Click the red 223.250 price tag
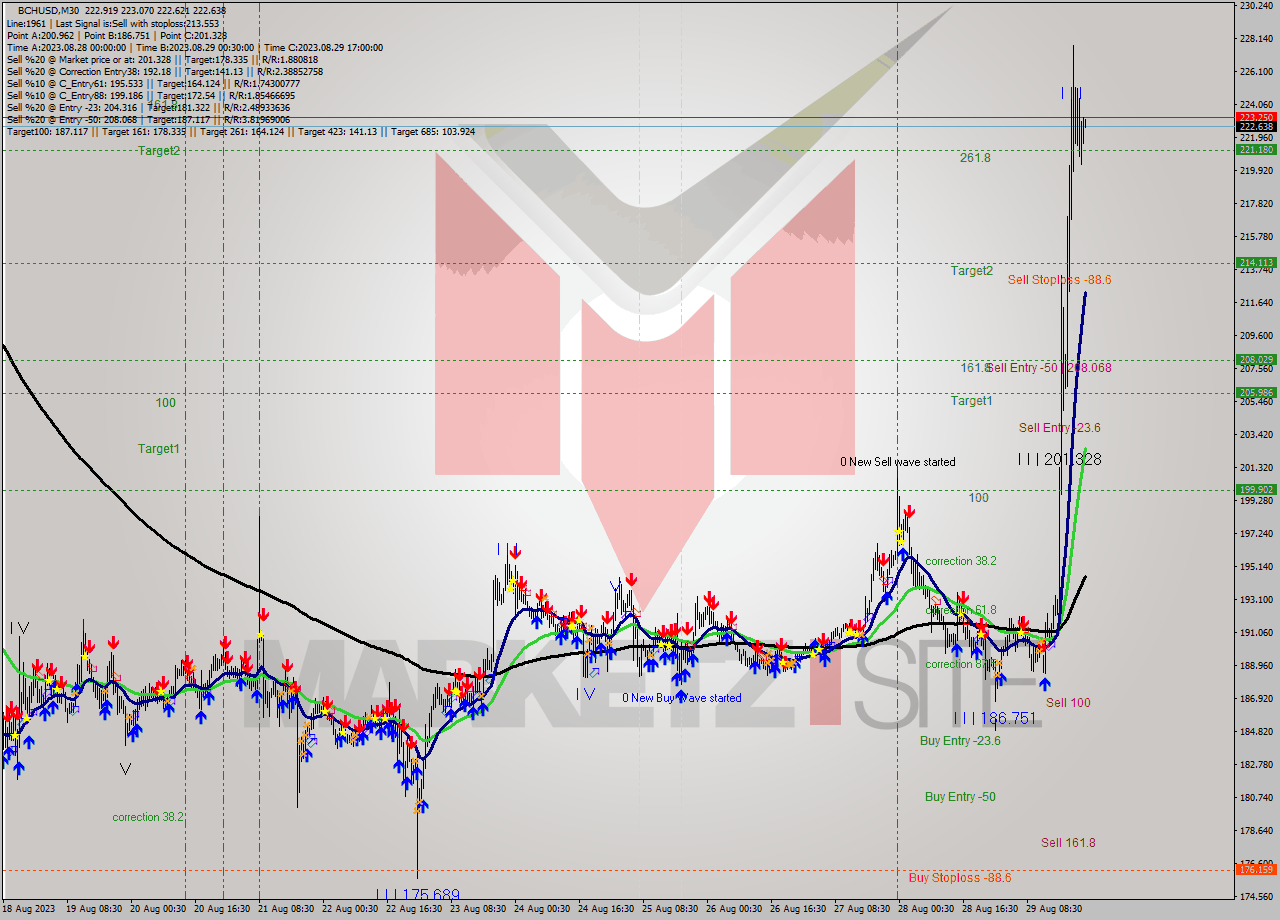This screenshot has height=920, width=1280. [1256, 117]
